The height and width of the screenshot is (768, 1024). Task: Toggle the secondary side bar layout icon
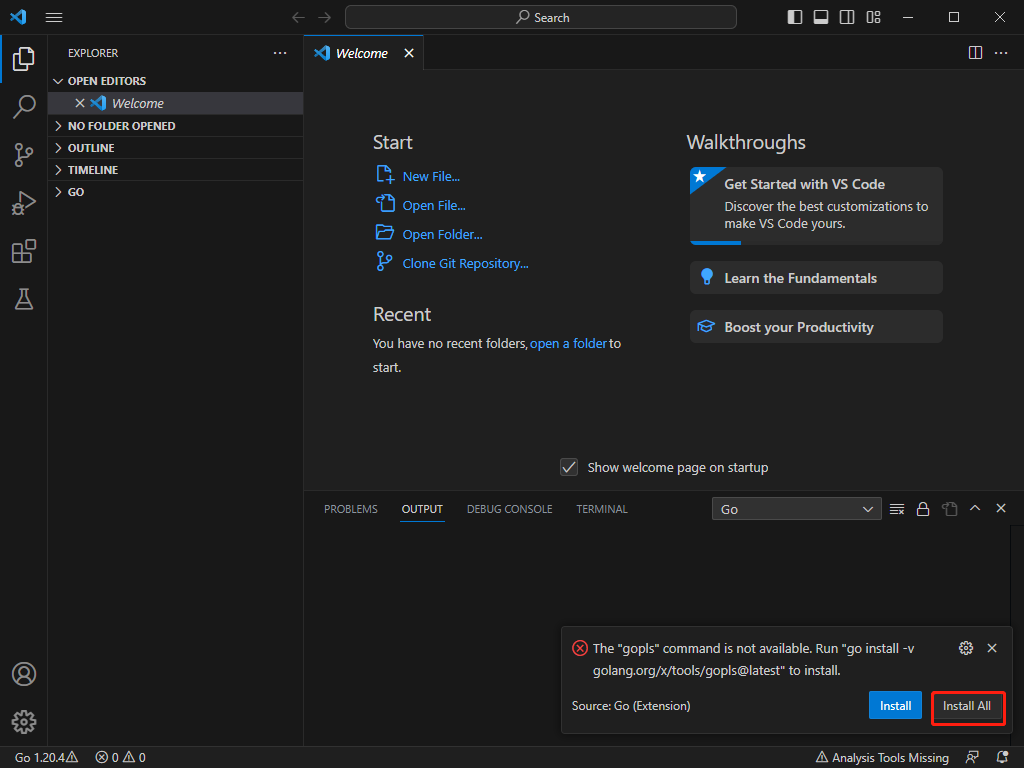tap(847, 17)
